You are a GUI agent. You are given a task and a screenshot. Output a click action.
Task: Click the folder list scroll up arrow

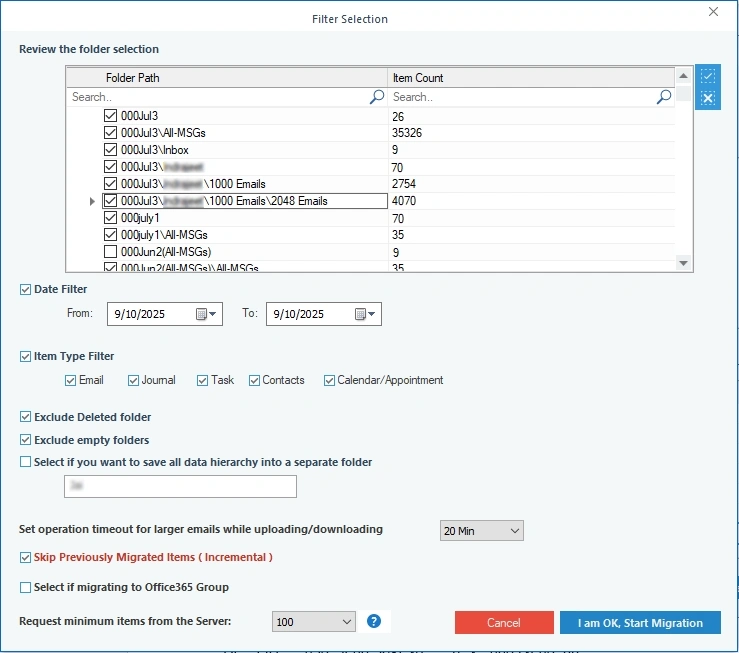click(x=683, y=75)
